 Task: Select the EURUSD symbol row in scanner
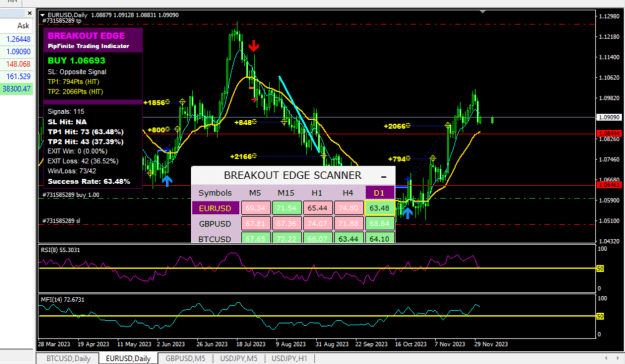click(215, 208)
